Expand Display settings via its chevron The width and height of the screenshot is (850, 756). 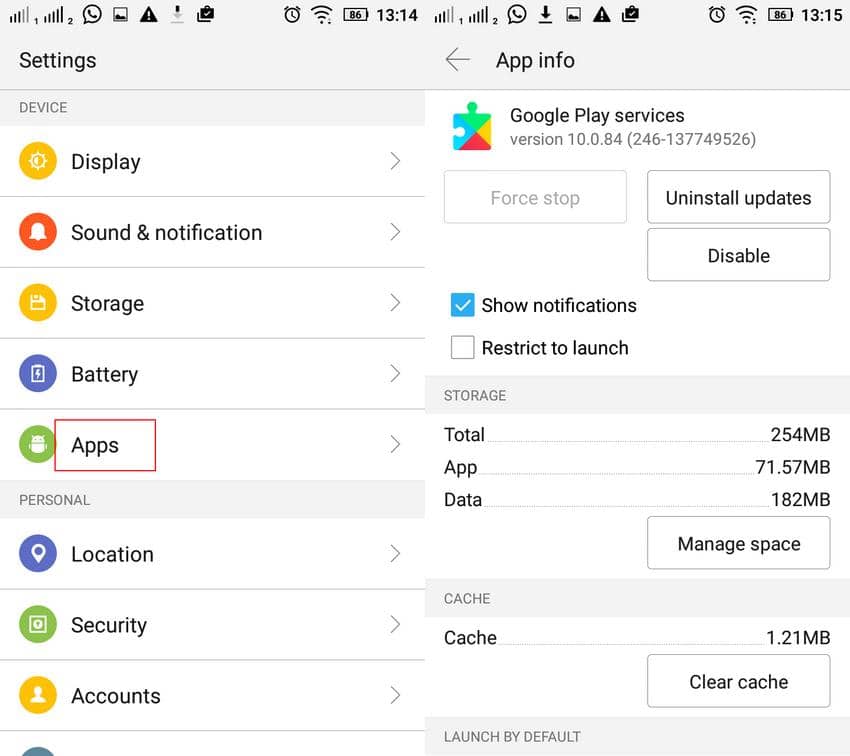tap(395, 162)
